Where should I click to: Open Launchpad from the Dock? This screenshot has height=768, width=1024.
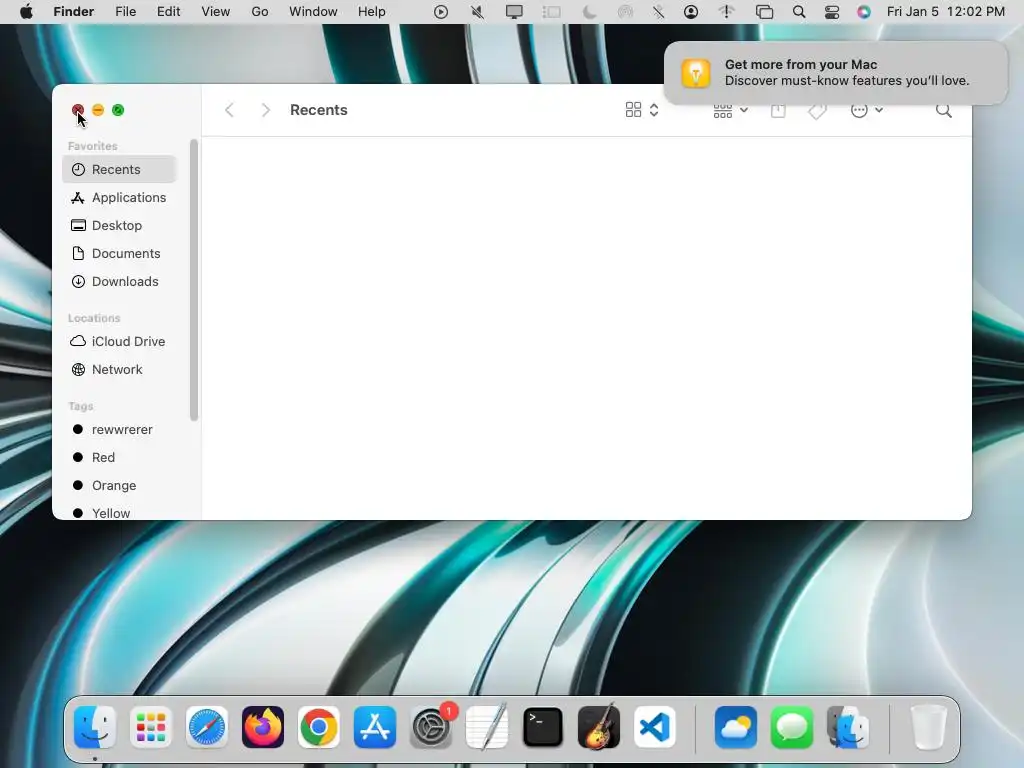click(x=151, y=727)
